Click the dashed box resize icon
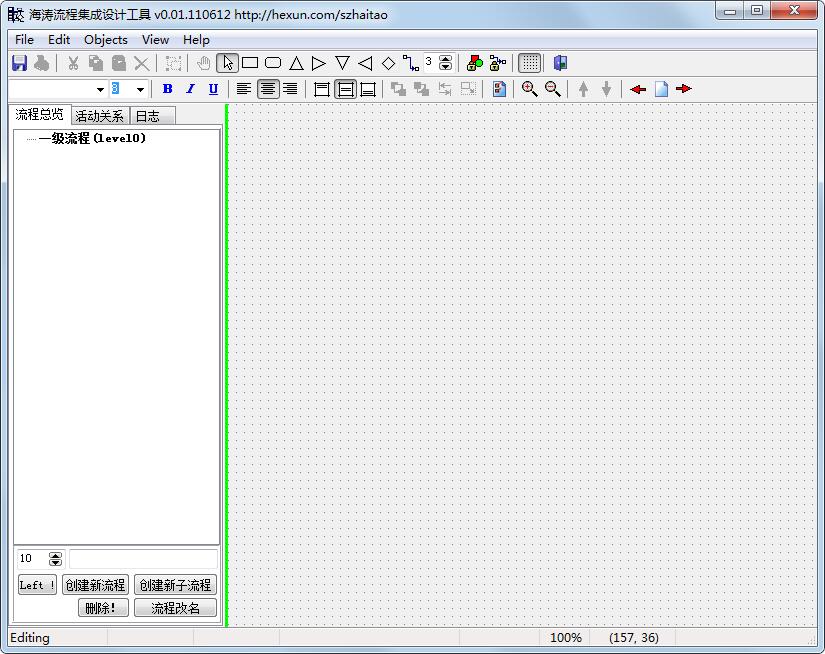 pyautogui.click(x=468, y=89)
